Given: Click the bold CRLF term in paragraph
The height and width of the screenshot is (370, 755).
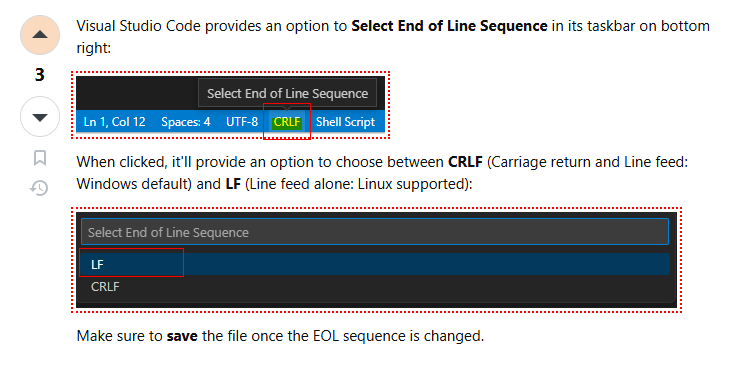Looking at the screenshot, I should [465, 162].
